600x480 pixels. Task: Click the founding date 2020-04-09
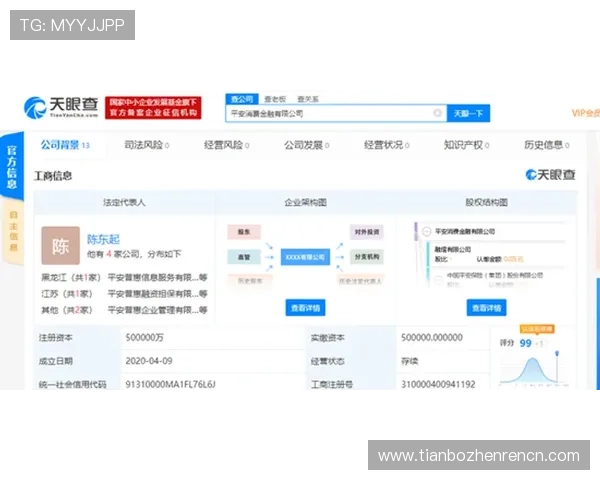(149, 361)
